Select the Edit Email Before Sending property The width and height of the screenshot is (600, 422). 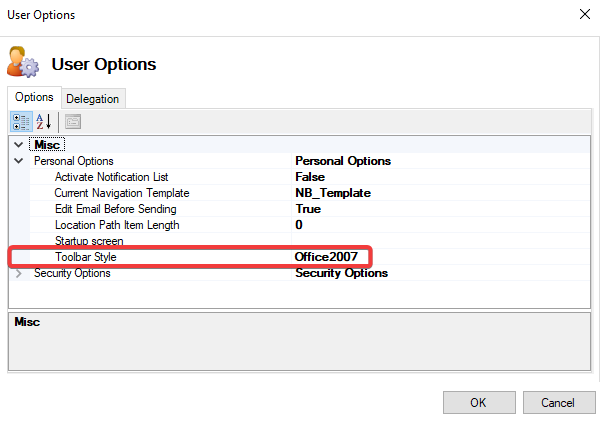pos(115,209)
